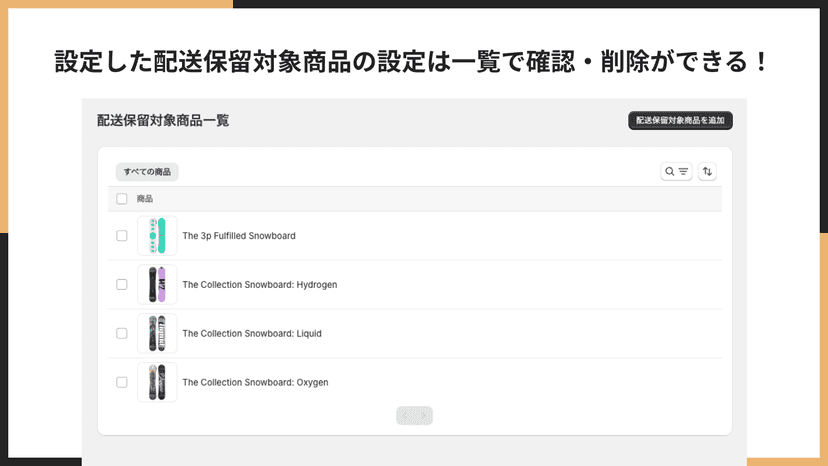Check the Snowboard: Hydrogen row checkbox
This screenshot has width=828, height=466.
coord(122,284)
